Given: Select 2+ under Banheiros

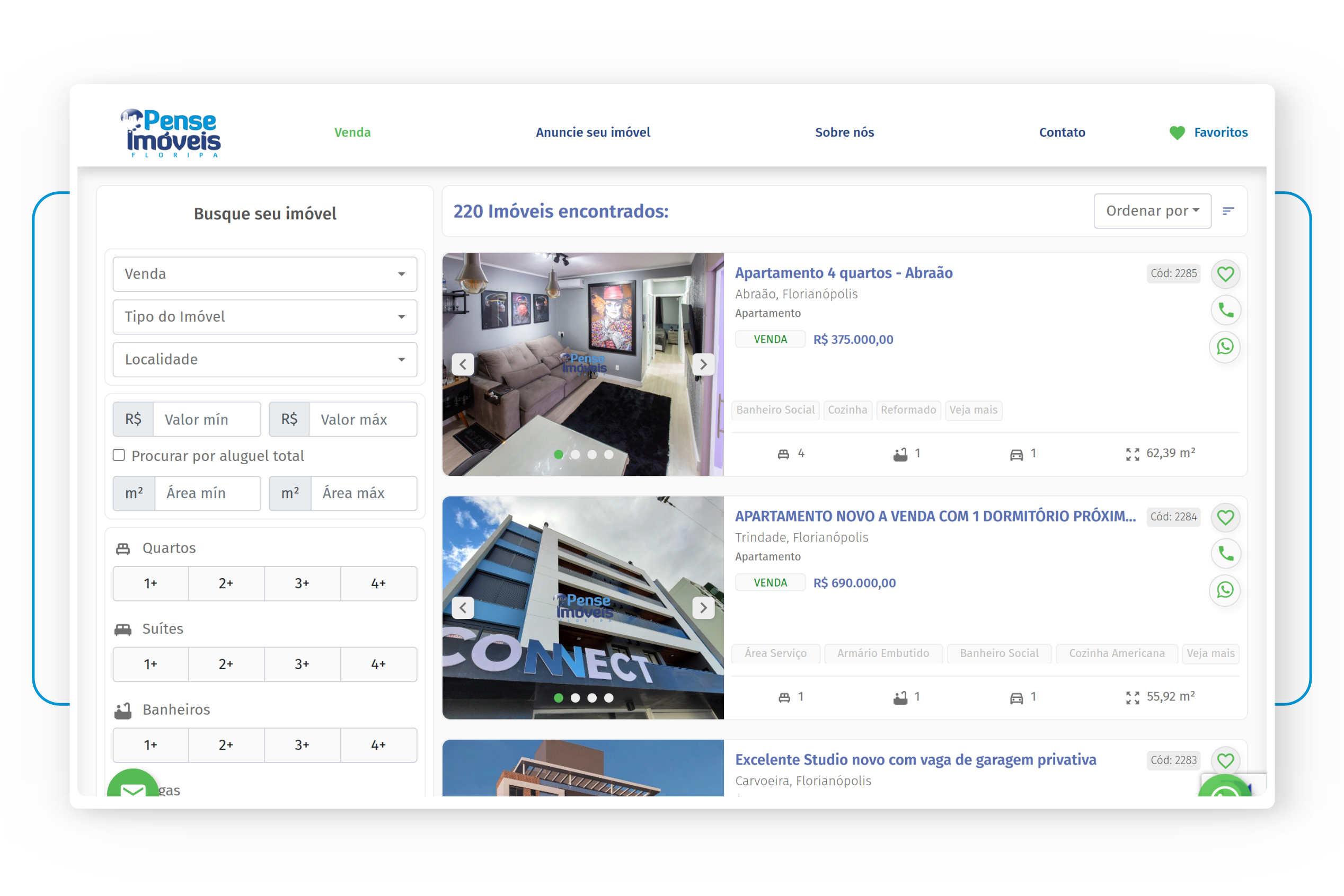Looking at the screenshot, I should (x=226, y=744).
